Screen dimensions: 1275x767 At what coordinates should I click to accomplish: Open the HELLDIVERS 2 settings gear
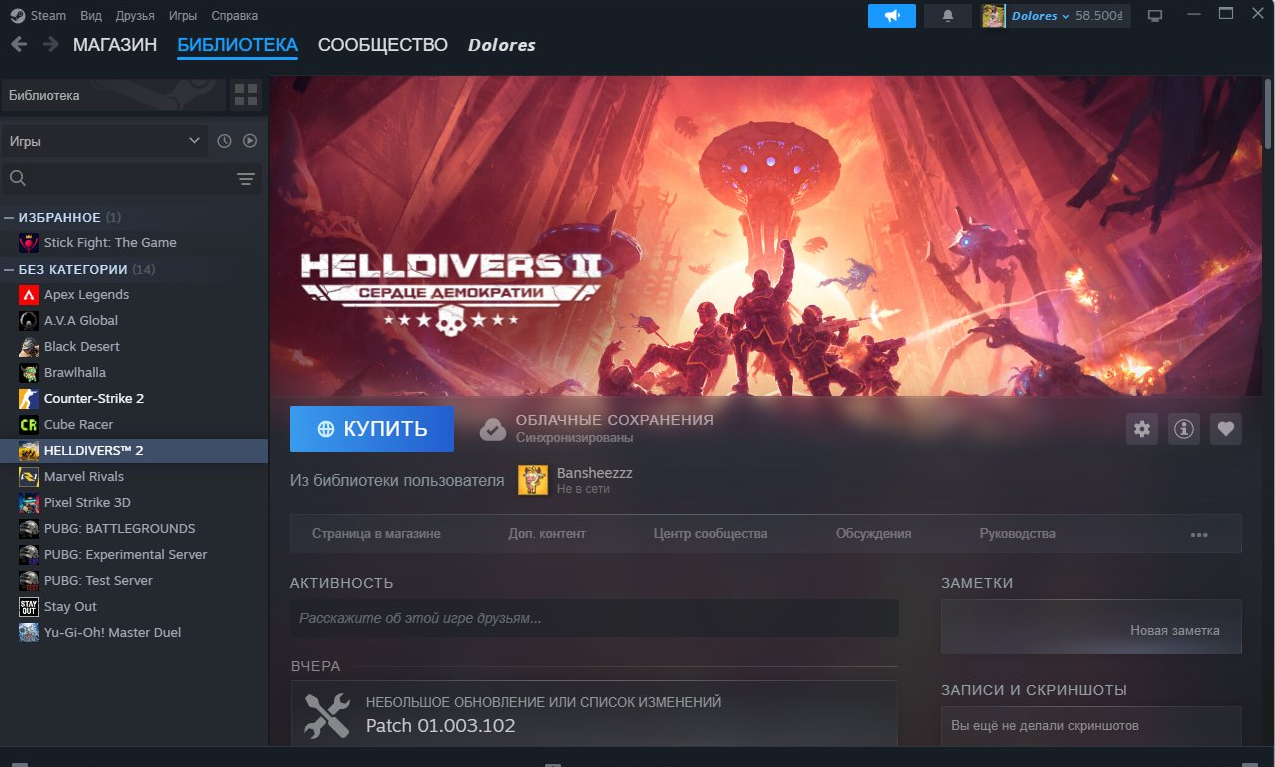[1142, 429]
